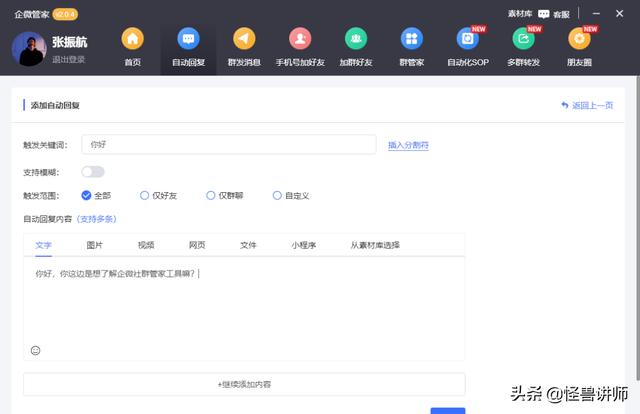Switch to the 视频 tab
This screenshot has height=414, width=640.
pyautogui.click(x=146, y=245)
